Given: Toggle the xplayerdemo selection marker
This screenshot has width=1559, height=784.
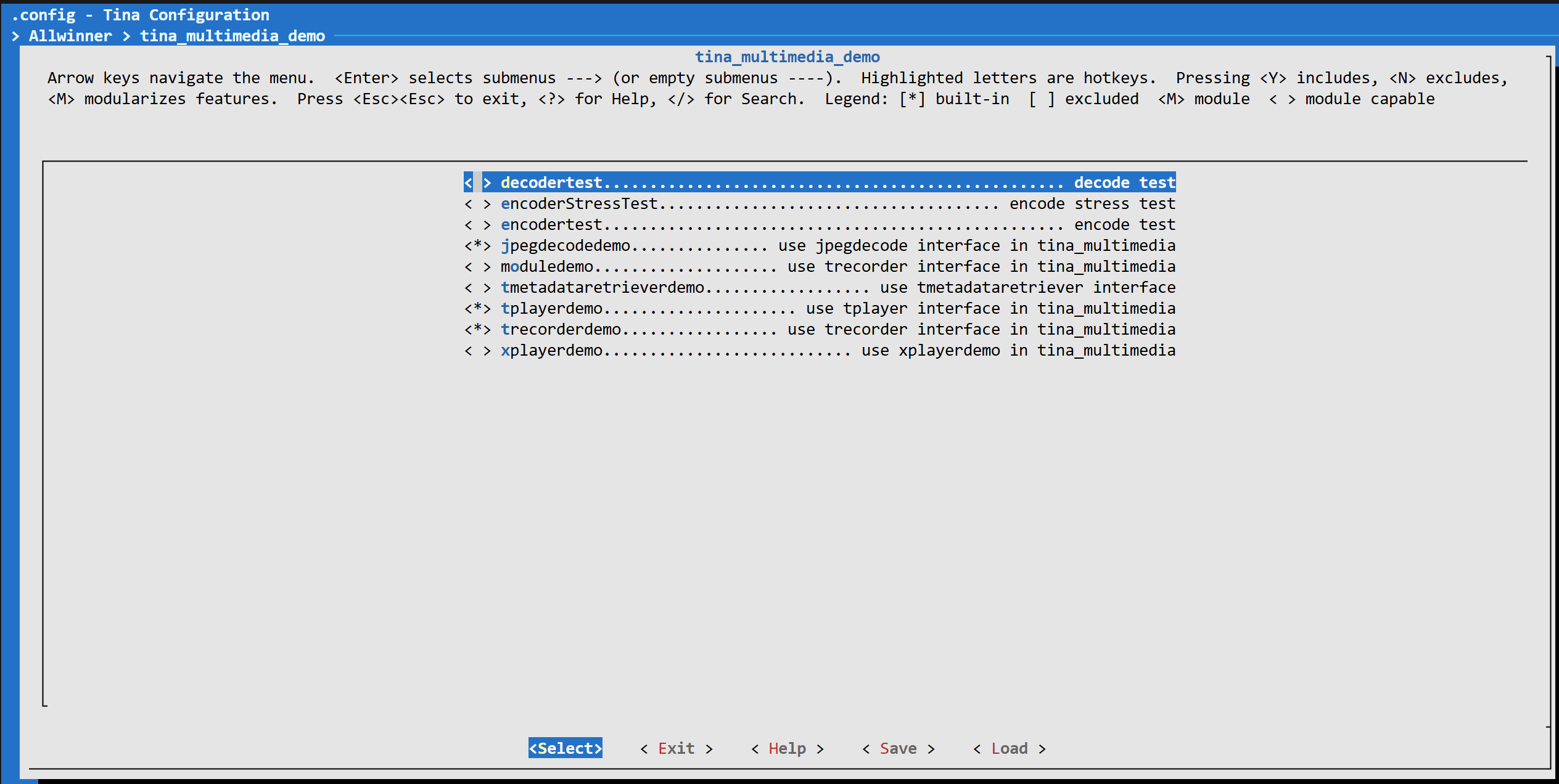Looking at the screenshot, I should [477, 351].
